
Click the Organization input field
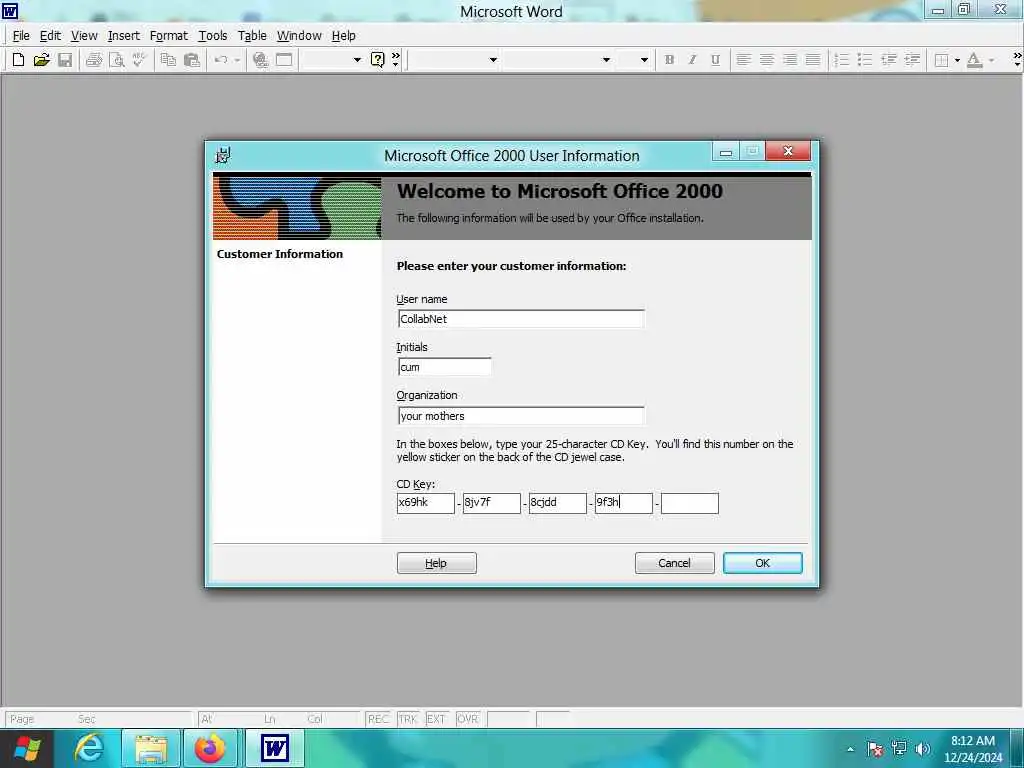pos(521,415)
